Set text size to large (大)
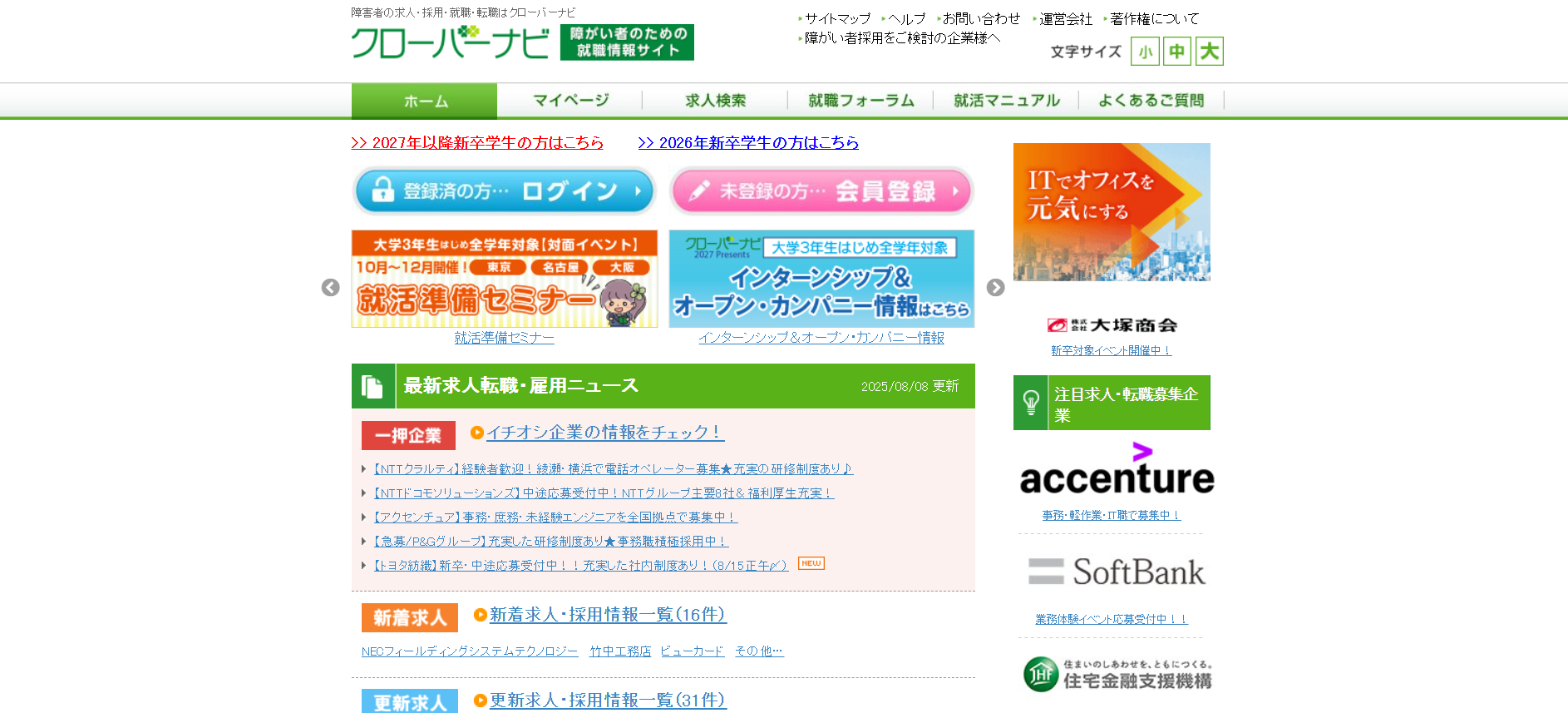Screen dimensions: 1568x713 point(1209,52)
